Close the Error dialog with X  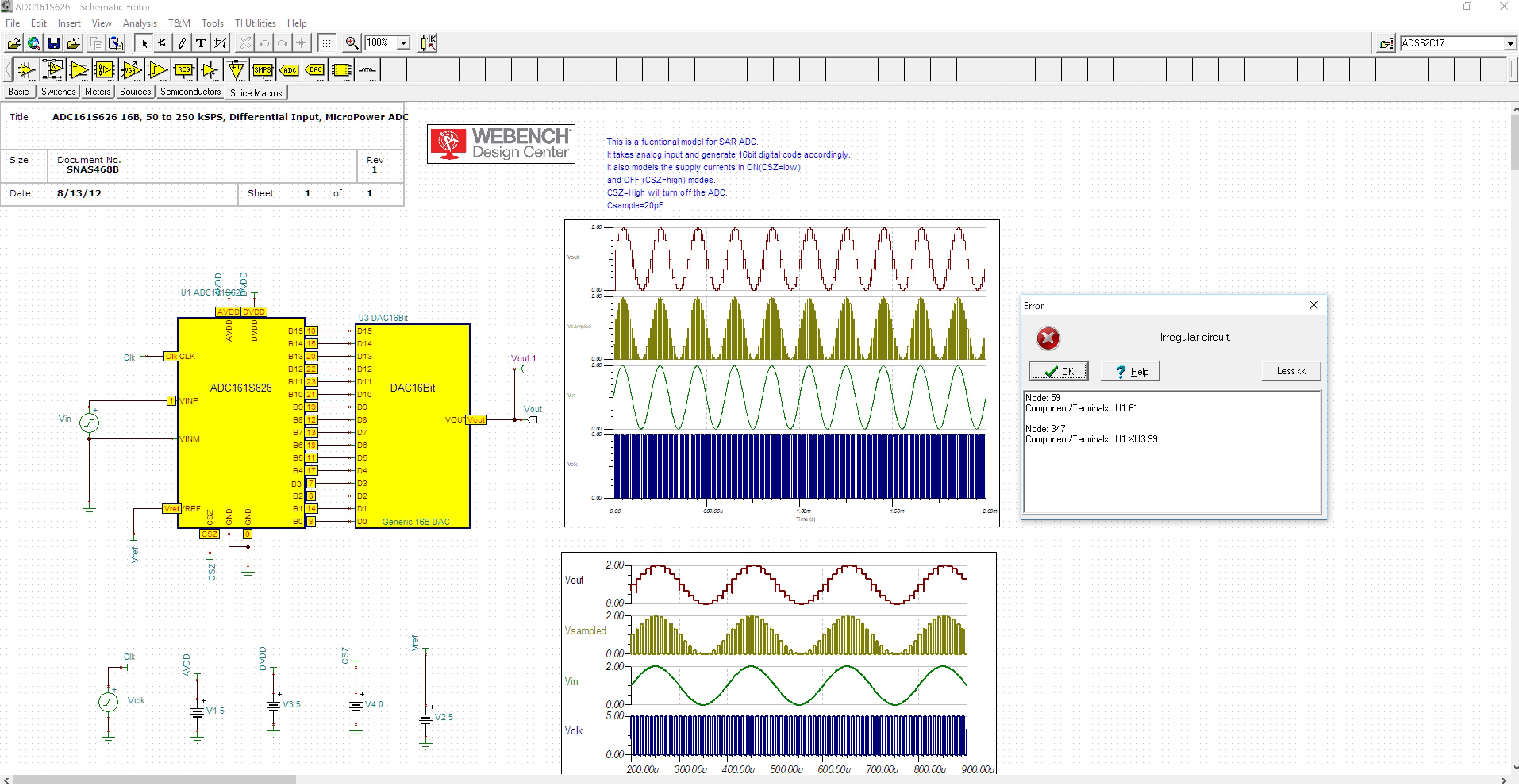click(x=1314, y=305)
